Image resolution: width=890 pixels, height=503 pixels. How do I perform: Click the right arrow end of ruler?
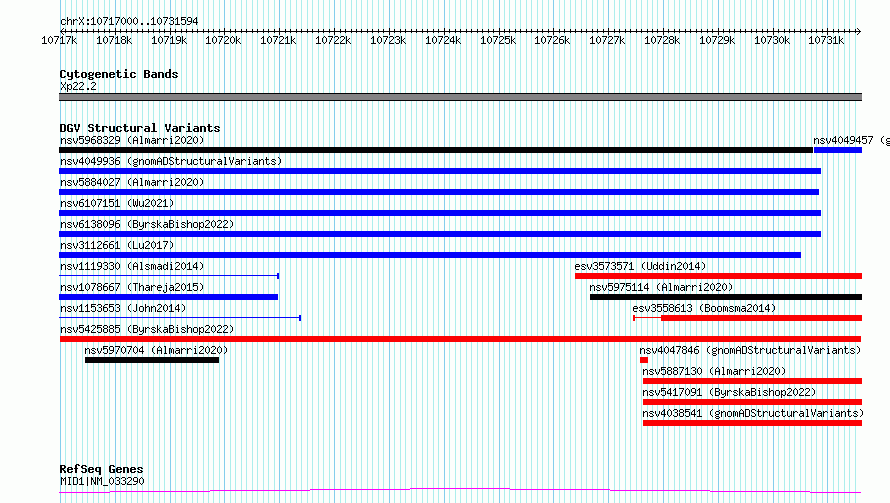pyautogui.click(x=858, y=31)
